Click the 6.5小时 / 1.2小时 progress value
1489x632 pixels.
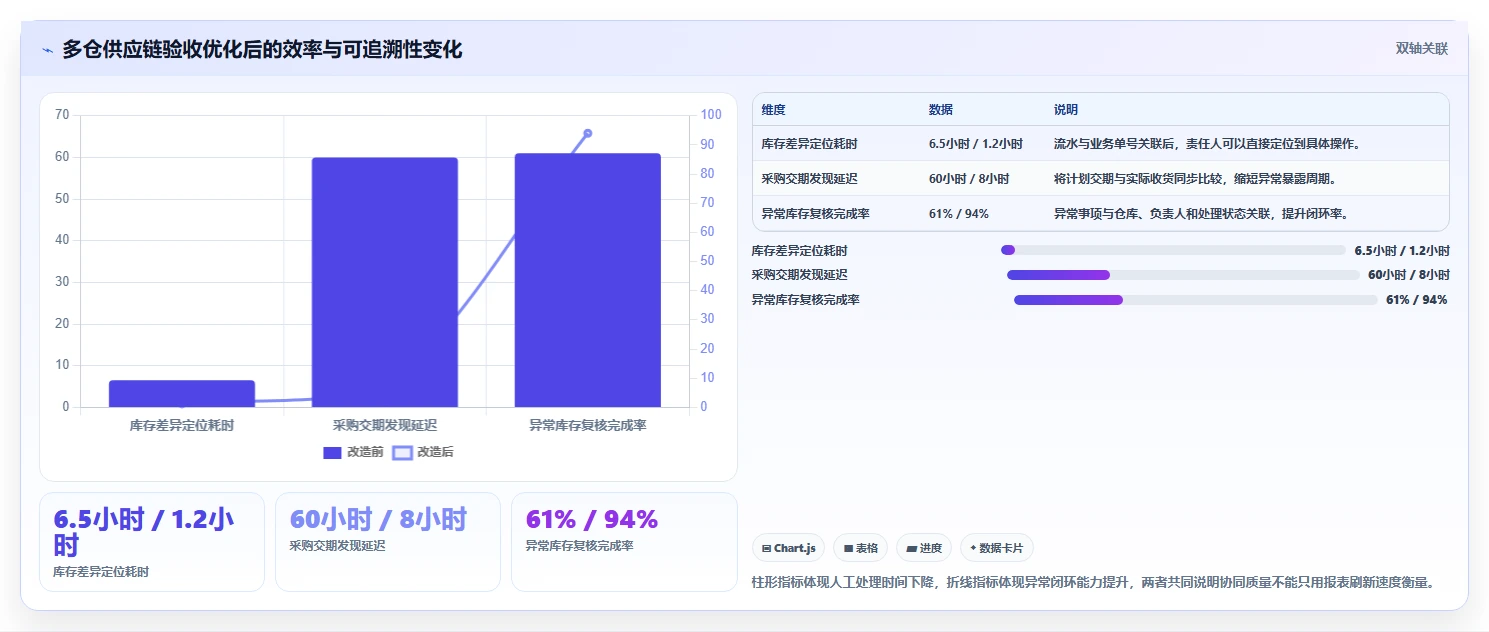(1402, 250)
